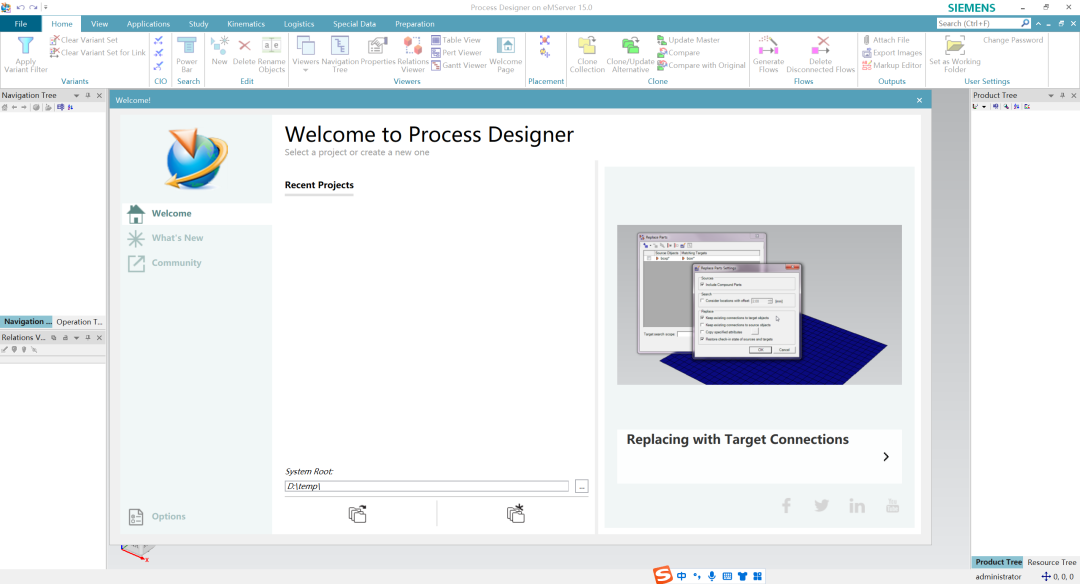Screen dimensions: 1080x584
Task: Click Compare with Original
Action: pyautogui.click(x=700, y=65)
